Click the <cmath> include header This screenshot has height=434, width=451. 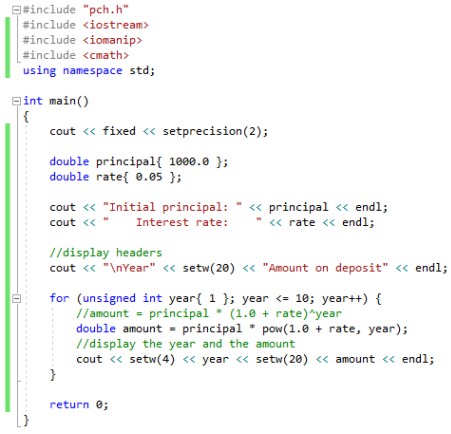coord(106,55)
